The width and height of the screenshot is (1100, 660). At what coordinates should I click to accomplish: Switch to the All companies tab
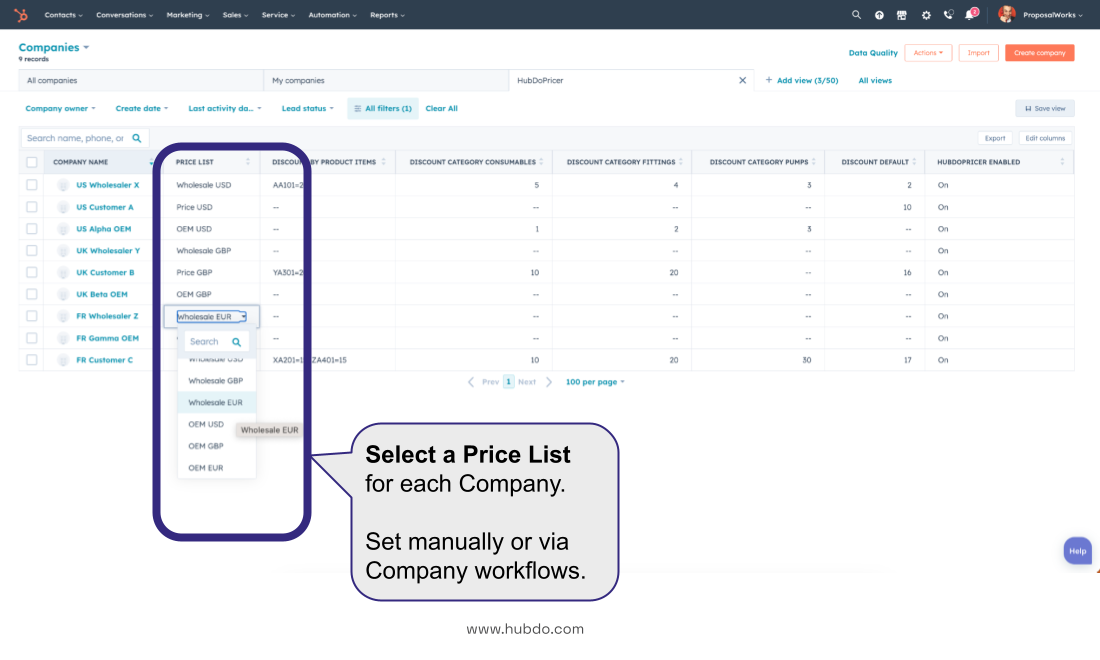point(140,81)
